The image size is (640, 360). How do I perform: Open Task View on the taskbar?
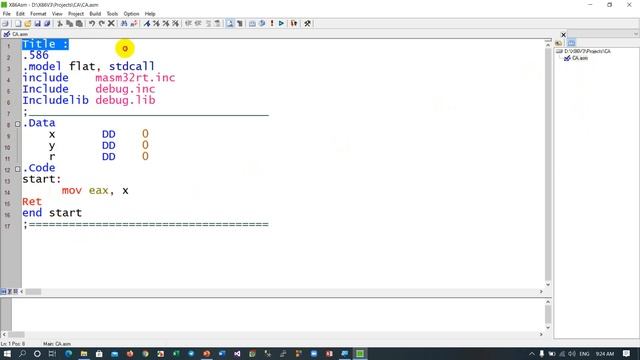52,354
